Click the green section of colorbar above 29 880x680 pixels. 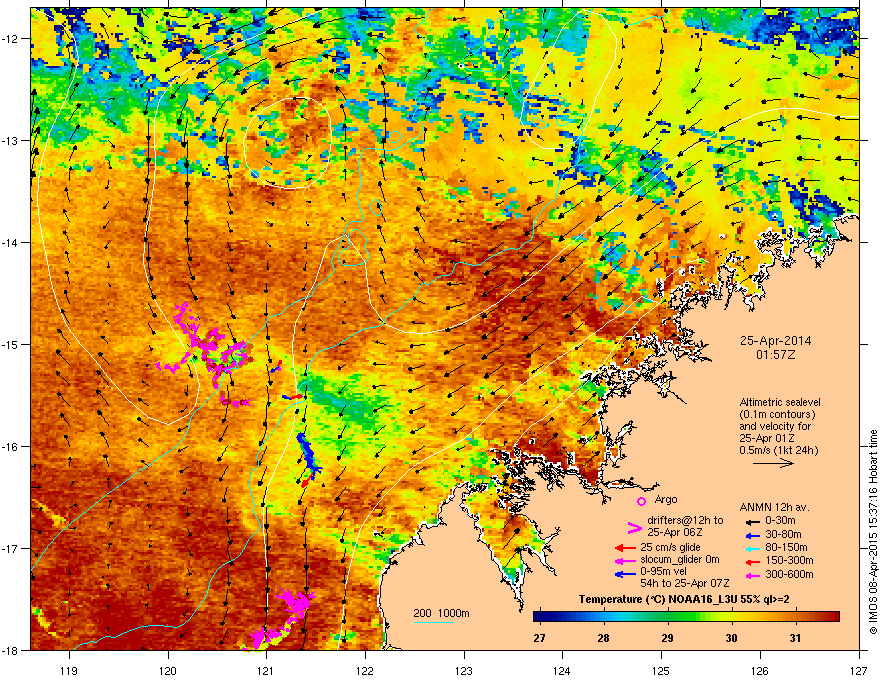[x=667, y=617]
